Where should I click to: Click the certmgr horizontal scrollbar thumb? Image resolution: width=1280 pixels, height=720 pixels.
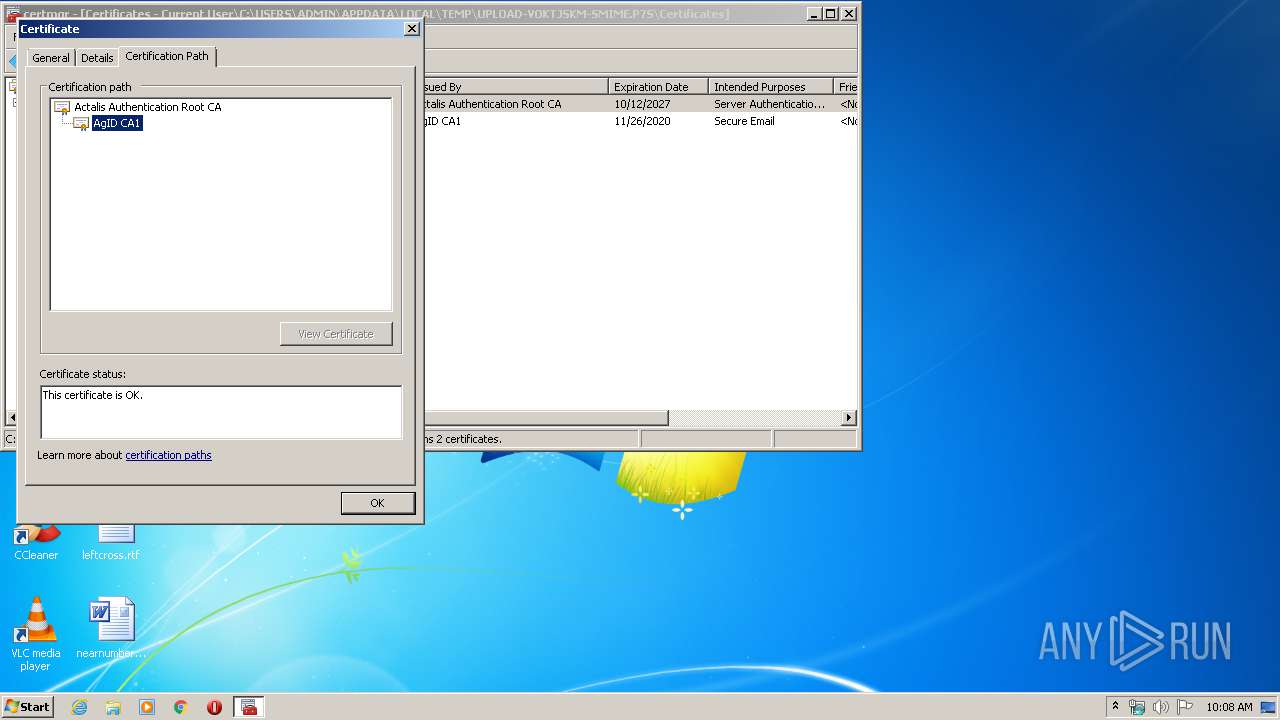tap(545, 418)
